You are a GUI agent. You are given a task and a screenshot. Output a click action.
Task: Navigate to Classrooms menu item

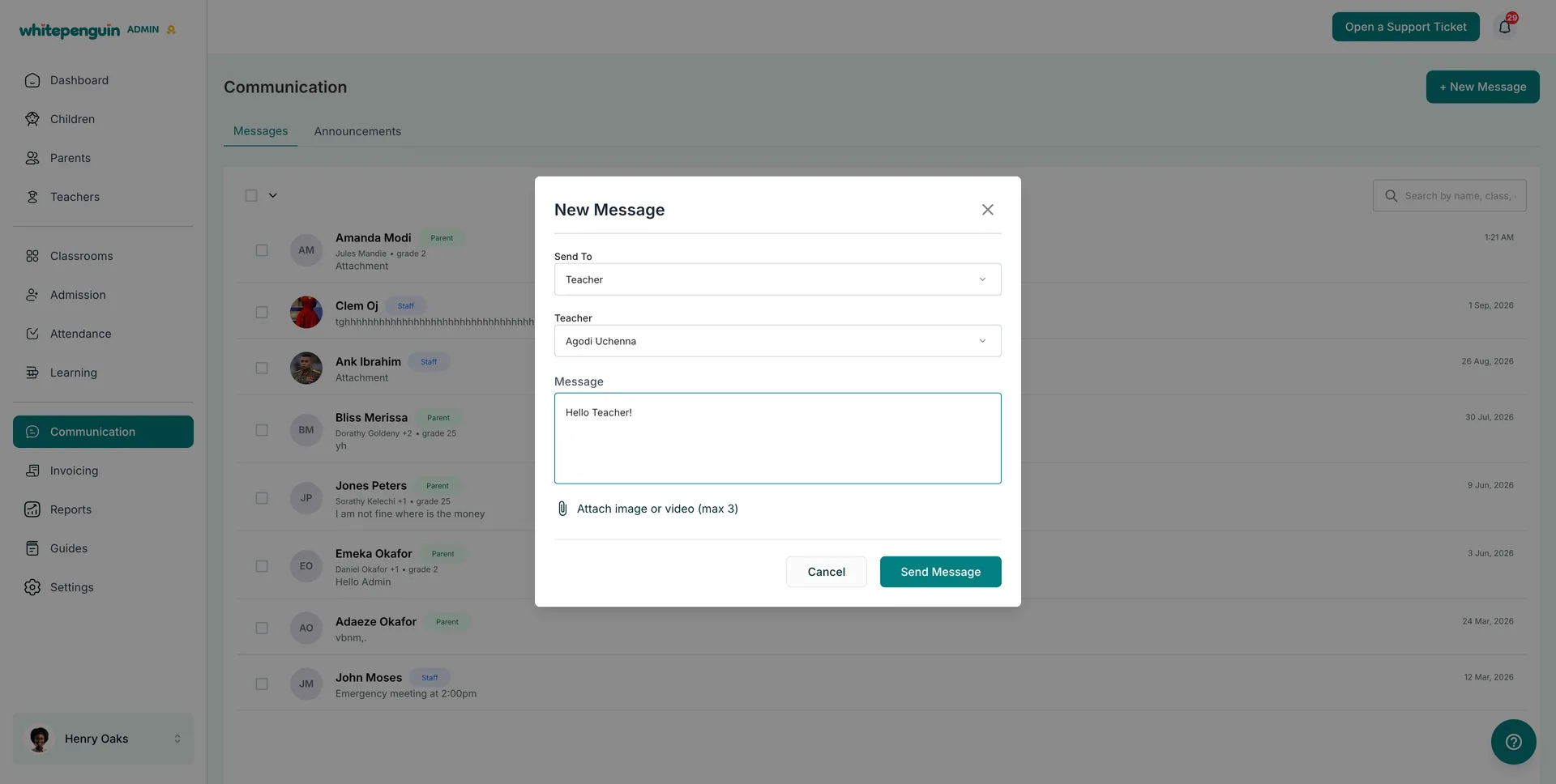click(x=103, y=256)
